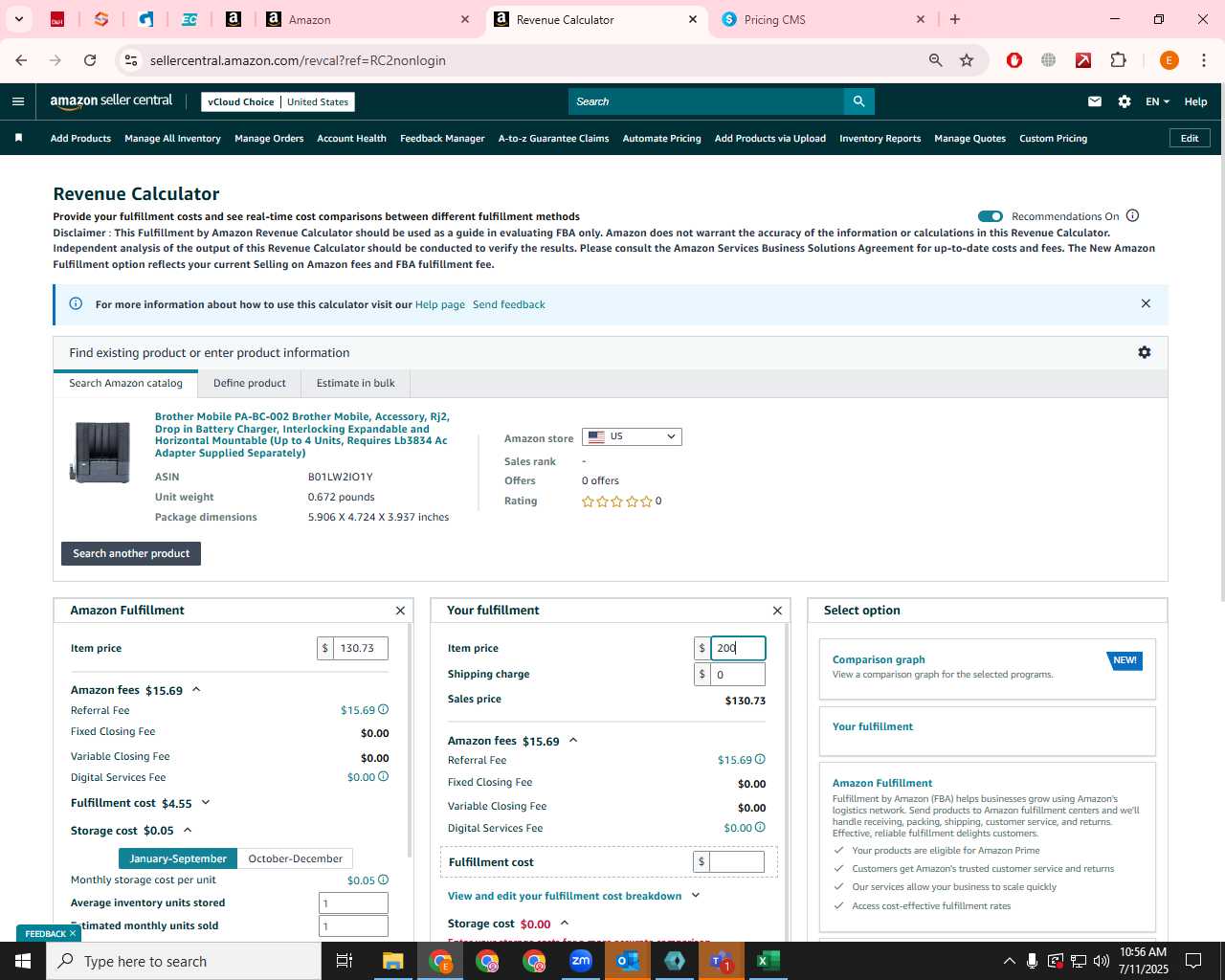Open the browser tab search dropdown
The width and height of the screenshot is (1225, 980).
[x=19, y=19]
